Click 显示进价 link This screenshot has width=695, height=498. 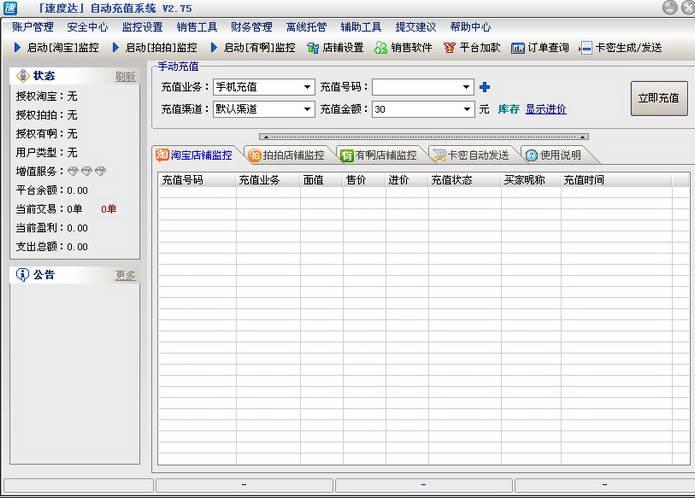click(546, 109)
